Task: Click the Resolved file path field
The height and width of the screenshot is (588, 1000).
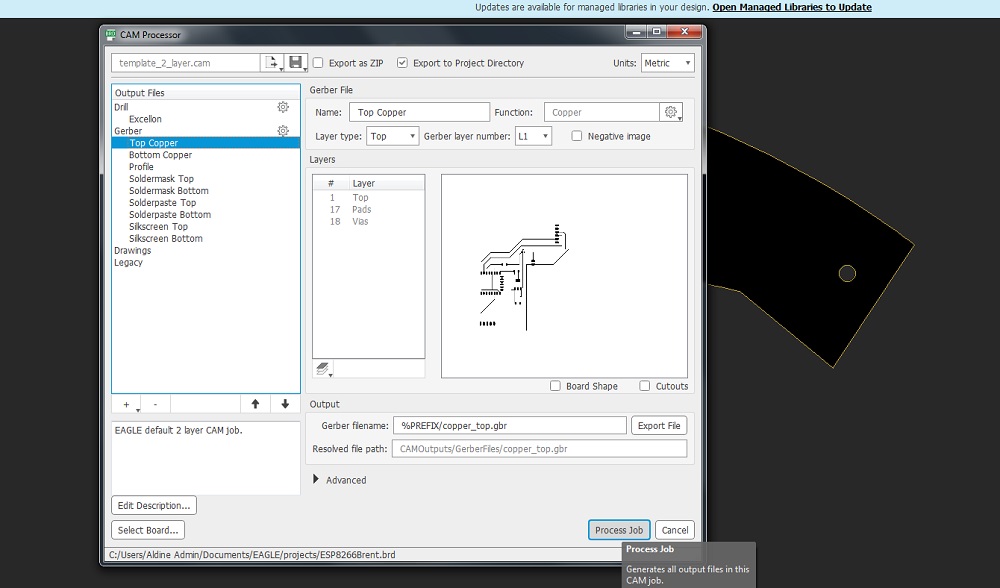Action: [x=539, y=448]
